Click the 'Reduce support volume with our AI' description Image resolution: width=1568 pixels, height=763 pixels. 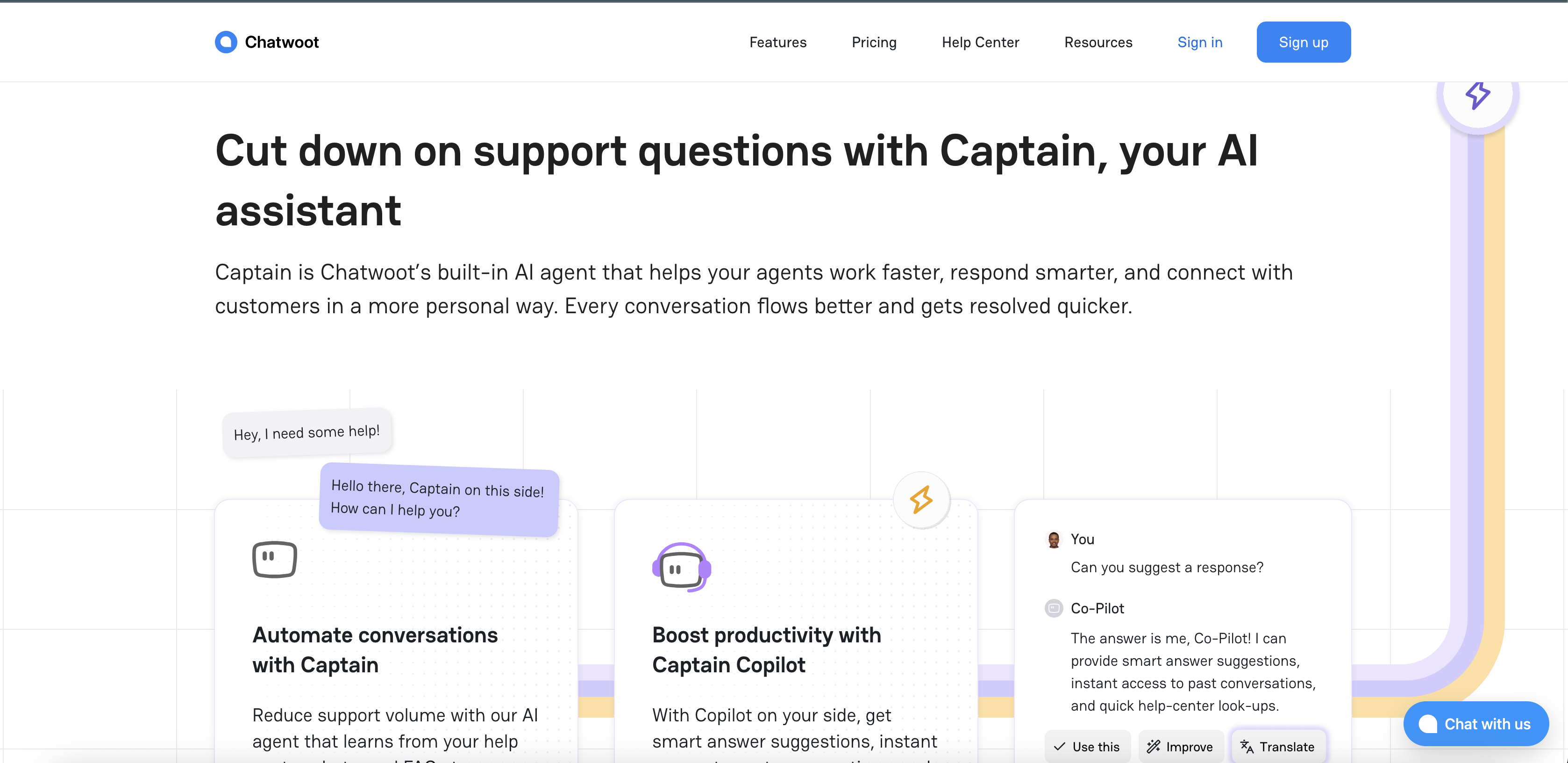pos(395,733)
